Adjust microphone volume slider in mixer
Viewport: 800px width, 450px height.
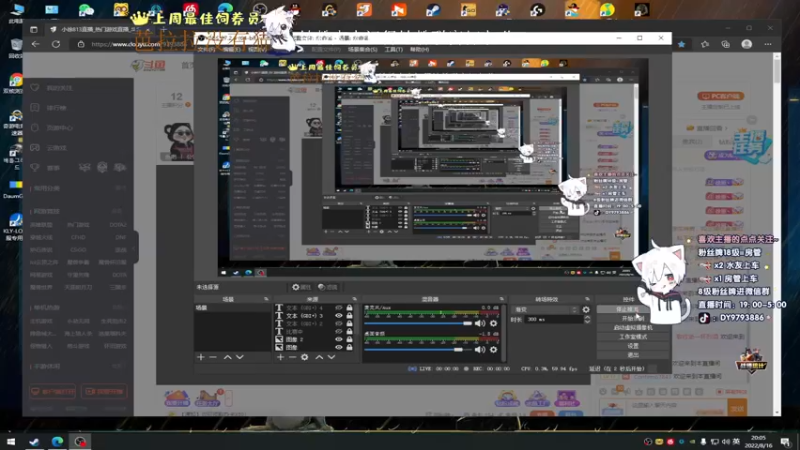click(418, 323)
